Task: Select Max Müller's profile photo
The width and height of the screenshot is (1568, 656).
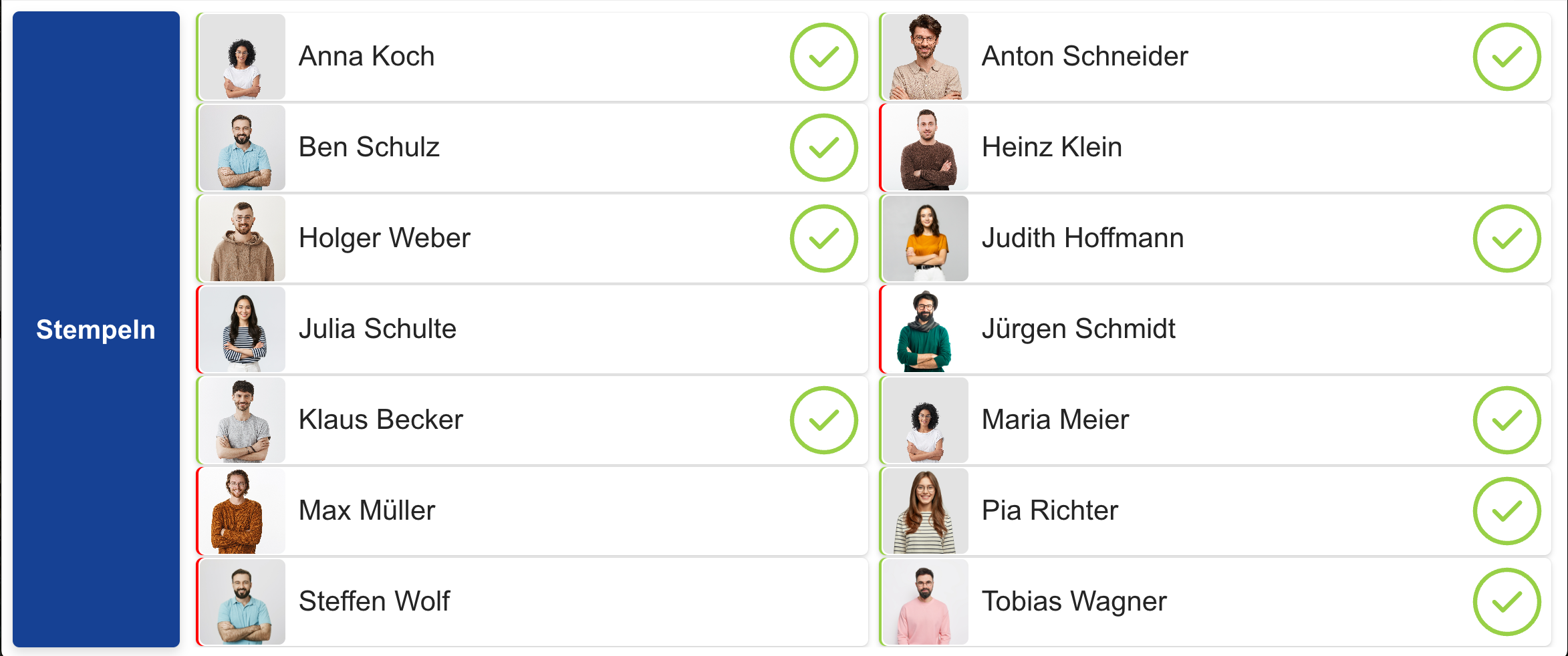Action: [x=243, y=511]
